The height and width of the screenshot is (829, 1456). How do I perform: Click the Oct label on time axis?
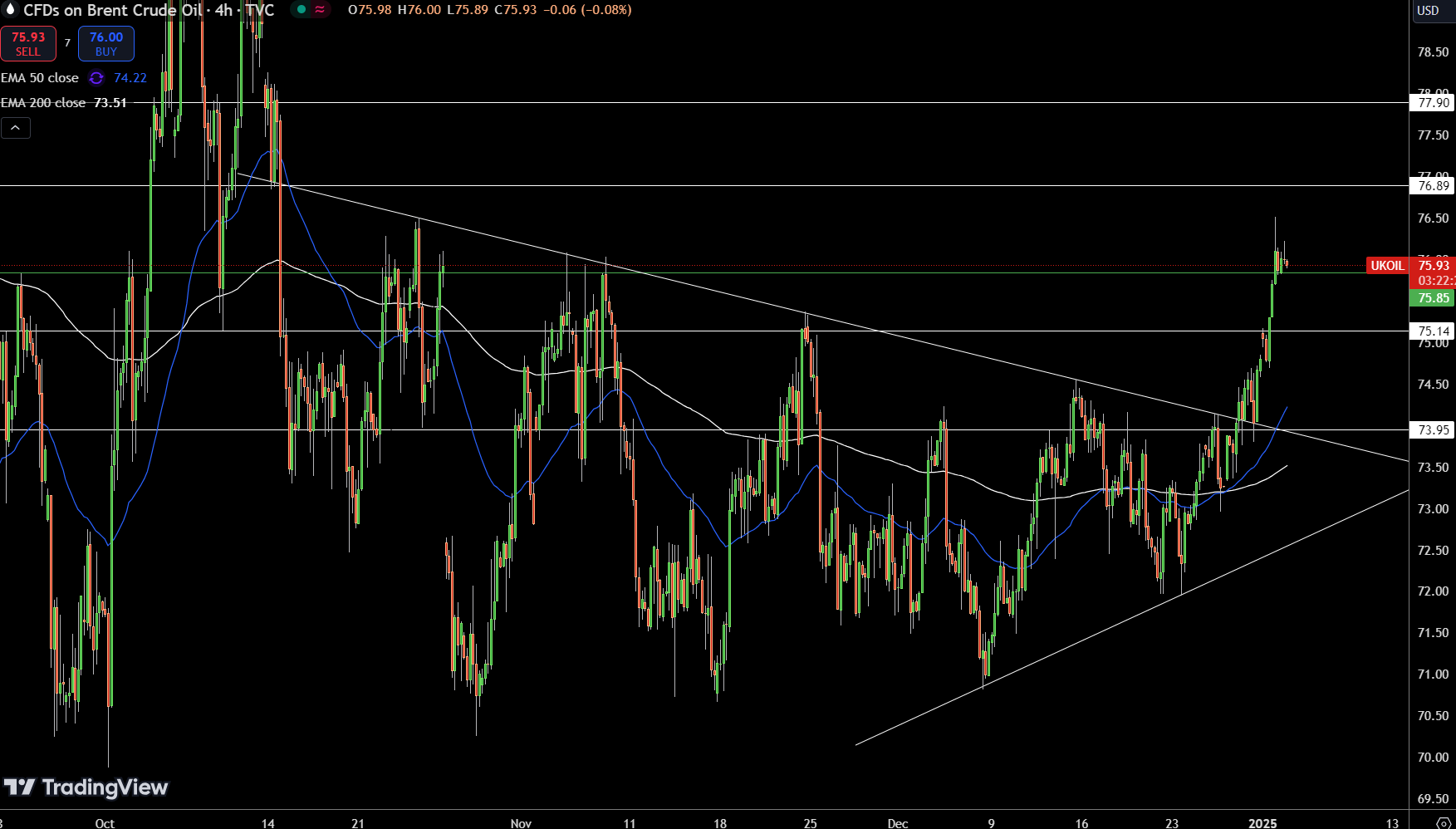[105, 823]
